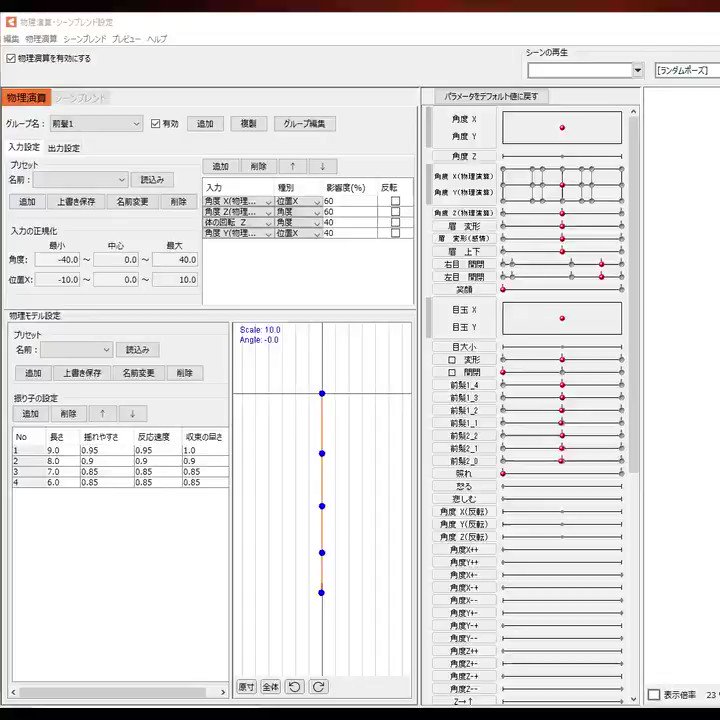720x720 pixels.
Task: Rotate pendulum view counterclockwise
Action: pos(295,687)
